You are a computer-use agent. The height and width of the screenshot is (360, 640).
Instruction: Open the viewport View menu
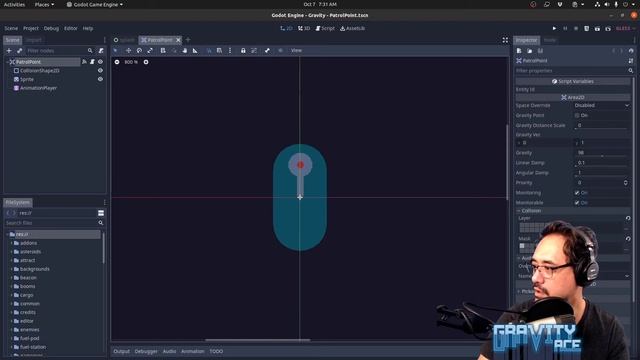296,51
